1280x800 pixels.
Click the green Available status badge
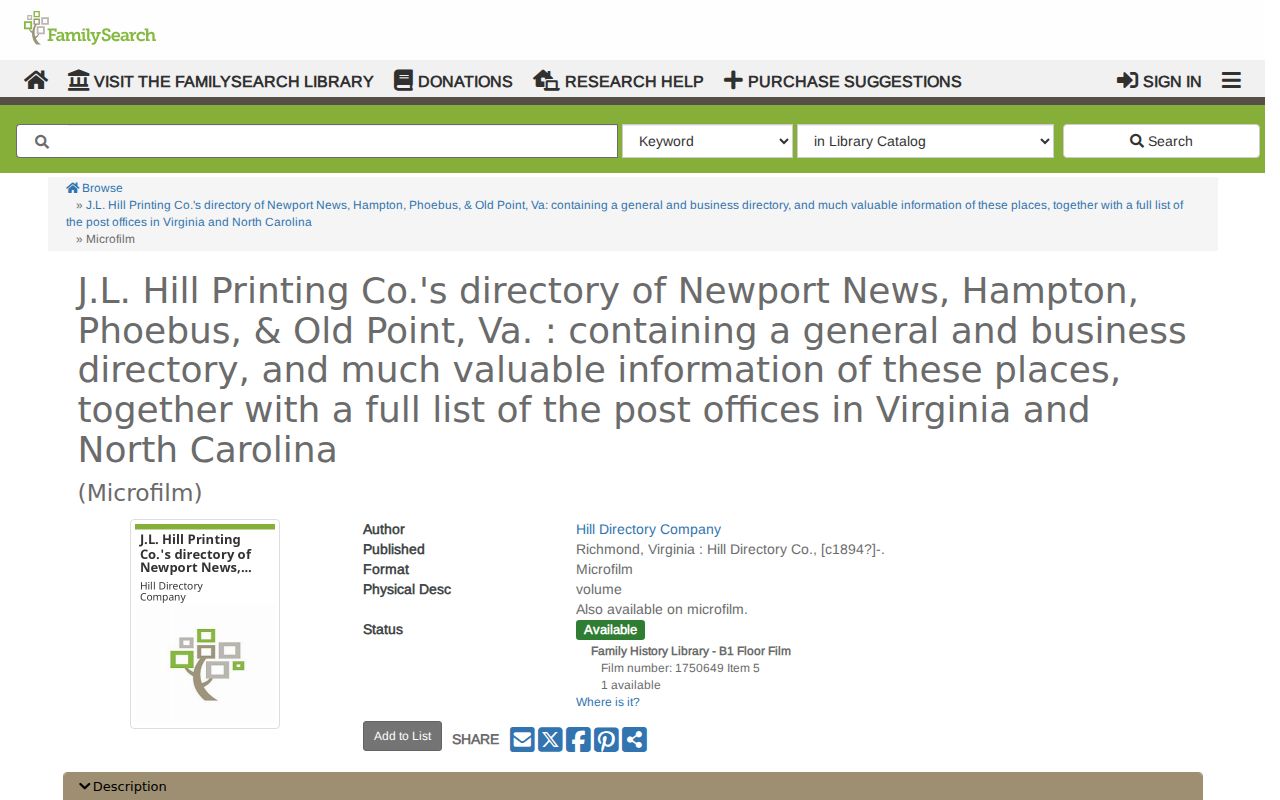point(610,630)
